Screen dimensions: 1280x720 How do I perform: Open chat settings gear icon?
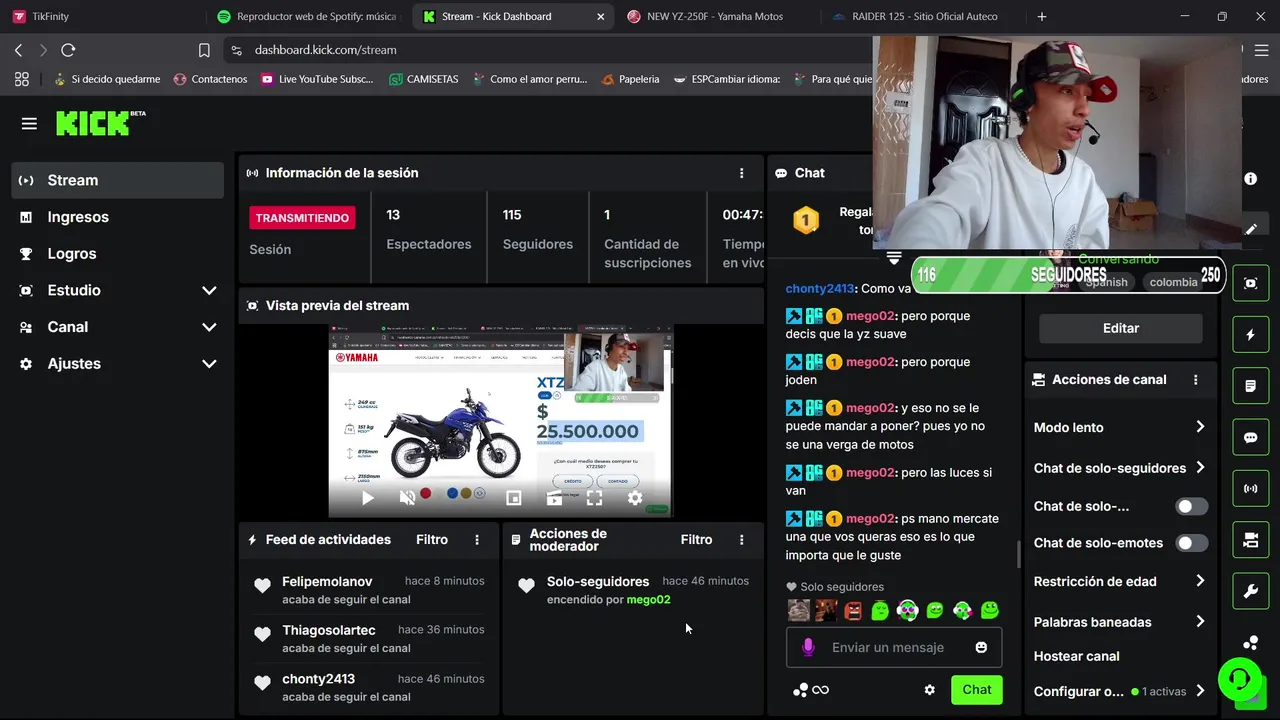coord(929,690)
